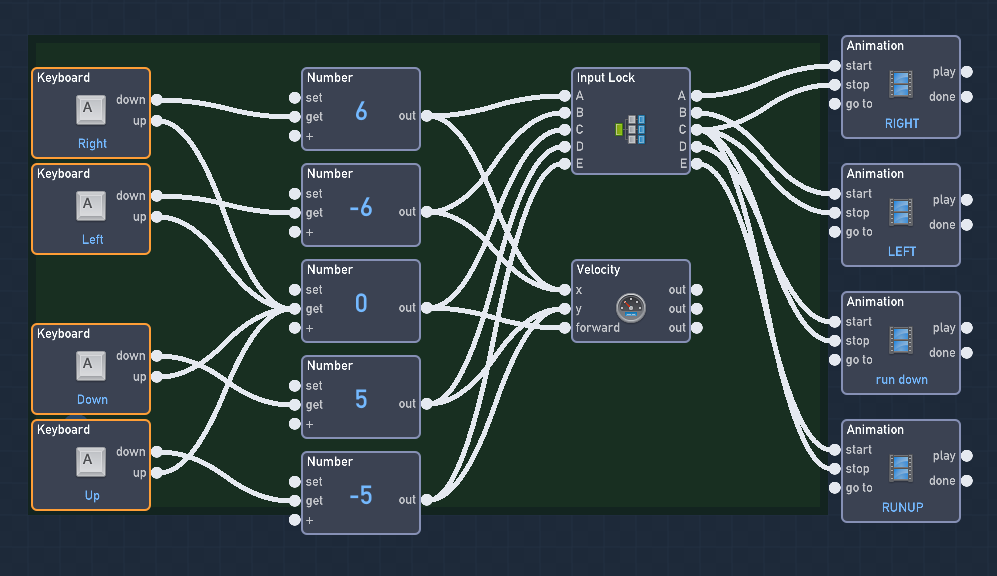
Task: Click the set port of the Number -6 node
Action: pos(294,193)
